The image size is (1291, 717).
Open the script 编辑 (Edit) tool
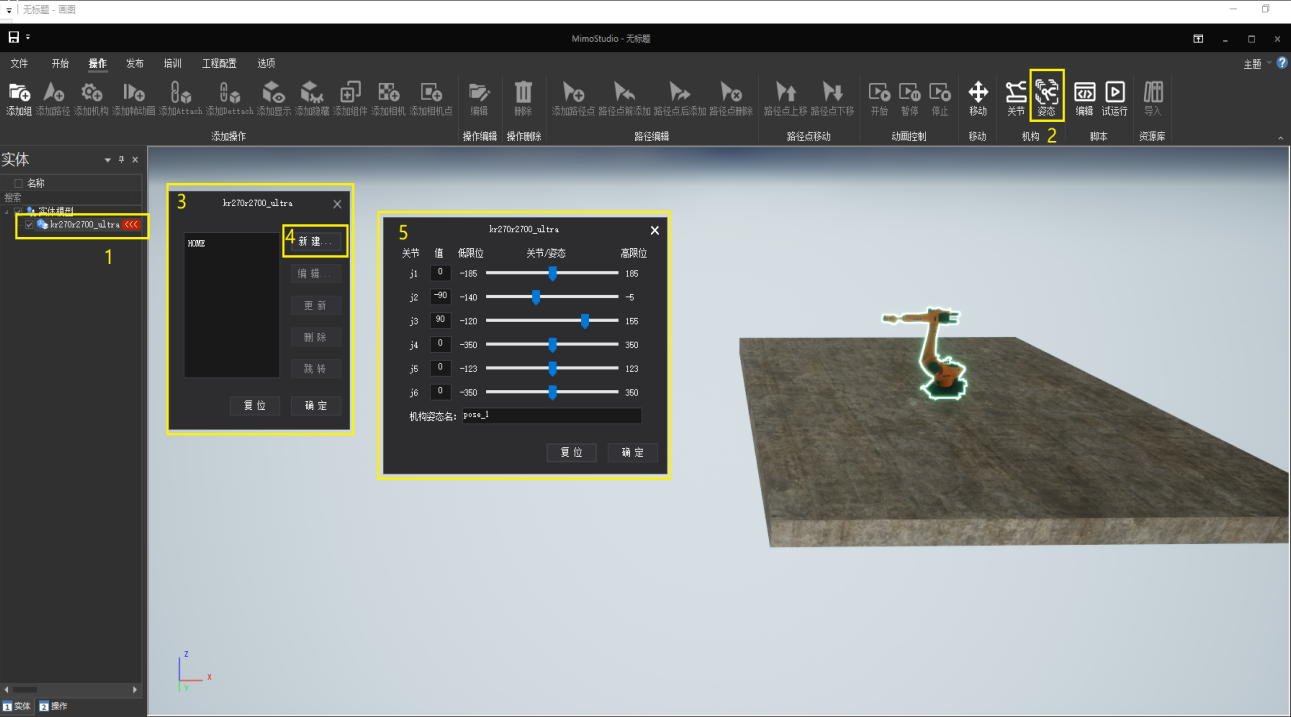tap(1084, 93)
